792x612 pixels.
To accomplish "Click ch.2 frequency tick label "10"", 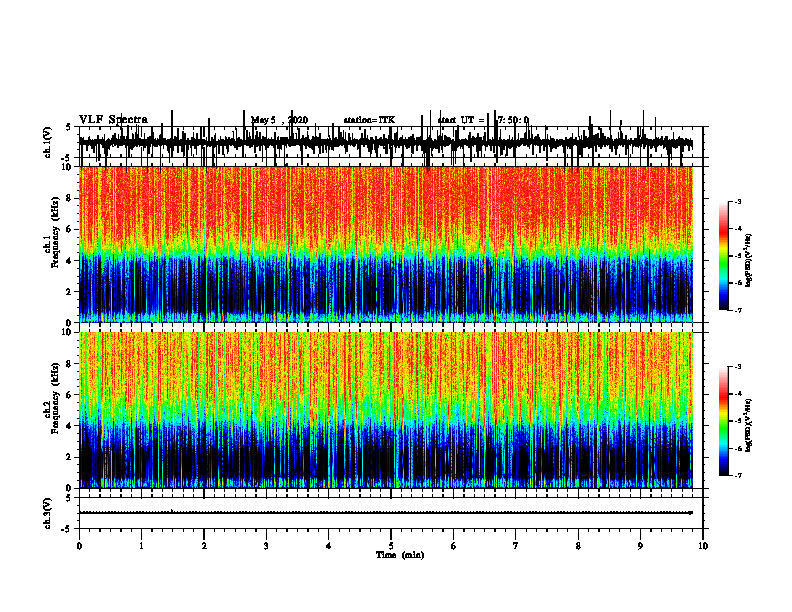I will [x=68, y=332].
